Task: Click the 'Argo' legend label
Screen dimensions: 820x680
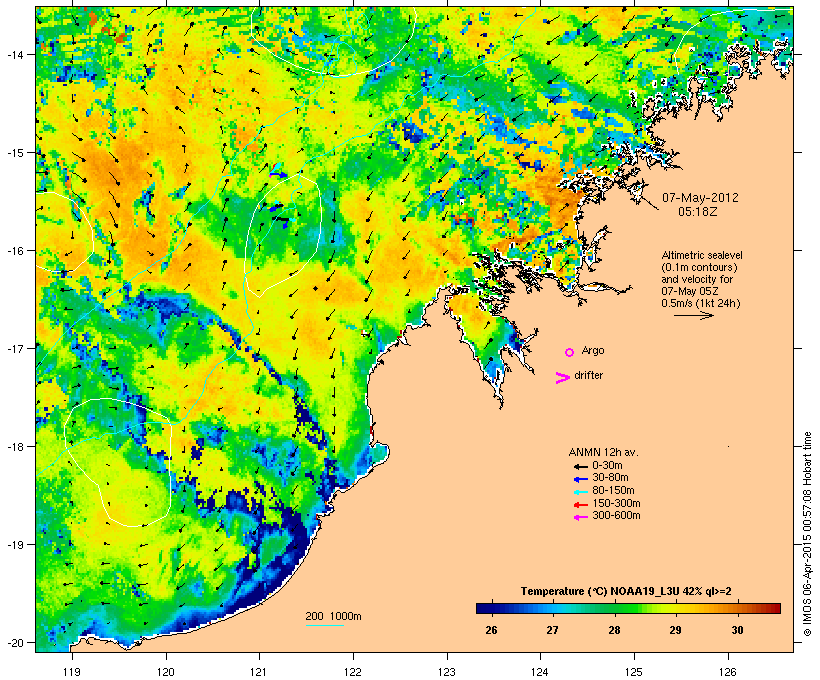Action: click(x=593, y=350)
